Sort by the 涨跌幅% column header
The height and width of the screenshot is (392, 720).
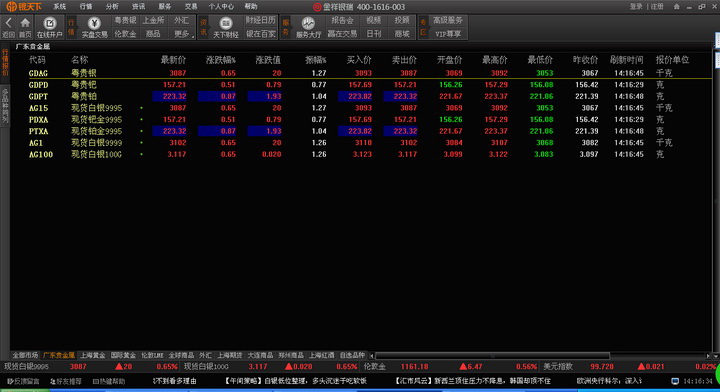(220, 60)
